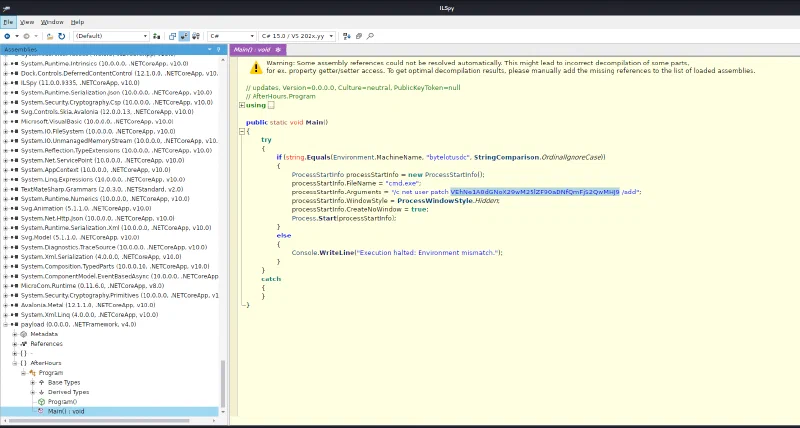800x428 pixels.
Task: Select the Main() : void tree item
Action: pos(110,412)
